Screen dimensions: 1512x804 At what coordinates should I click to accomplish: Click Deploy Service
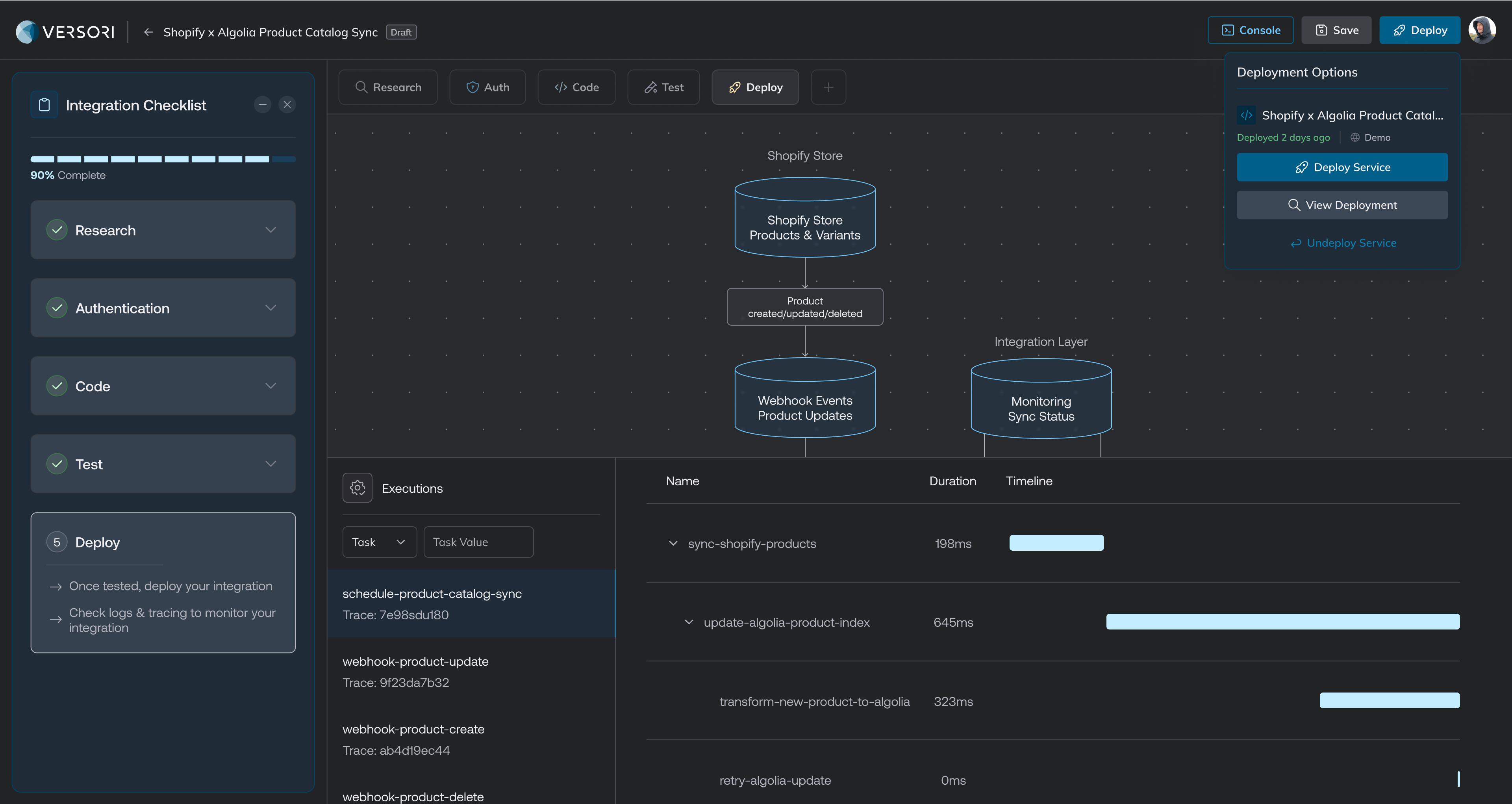click(1342, 167)
